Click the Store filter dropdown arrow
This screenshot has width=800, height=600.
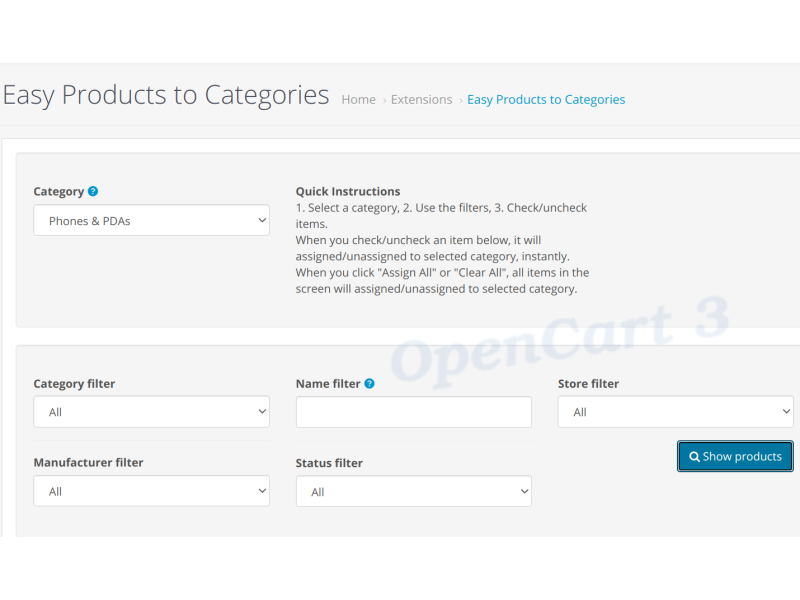(784, 411)
